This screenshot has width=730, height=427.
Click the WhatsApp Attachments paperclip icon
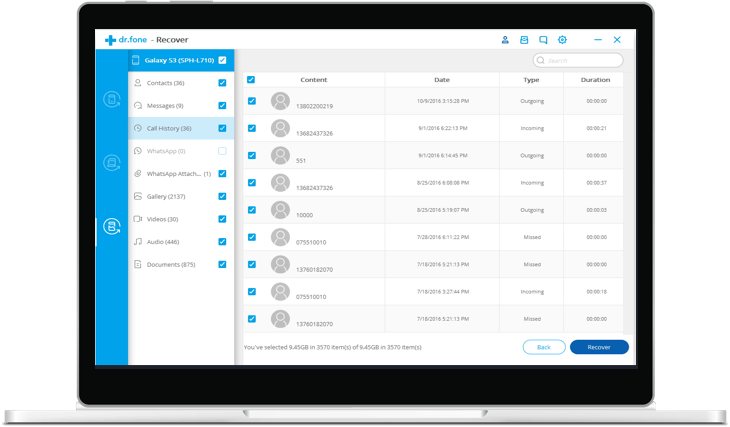click(x=138, y=174)
